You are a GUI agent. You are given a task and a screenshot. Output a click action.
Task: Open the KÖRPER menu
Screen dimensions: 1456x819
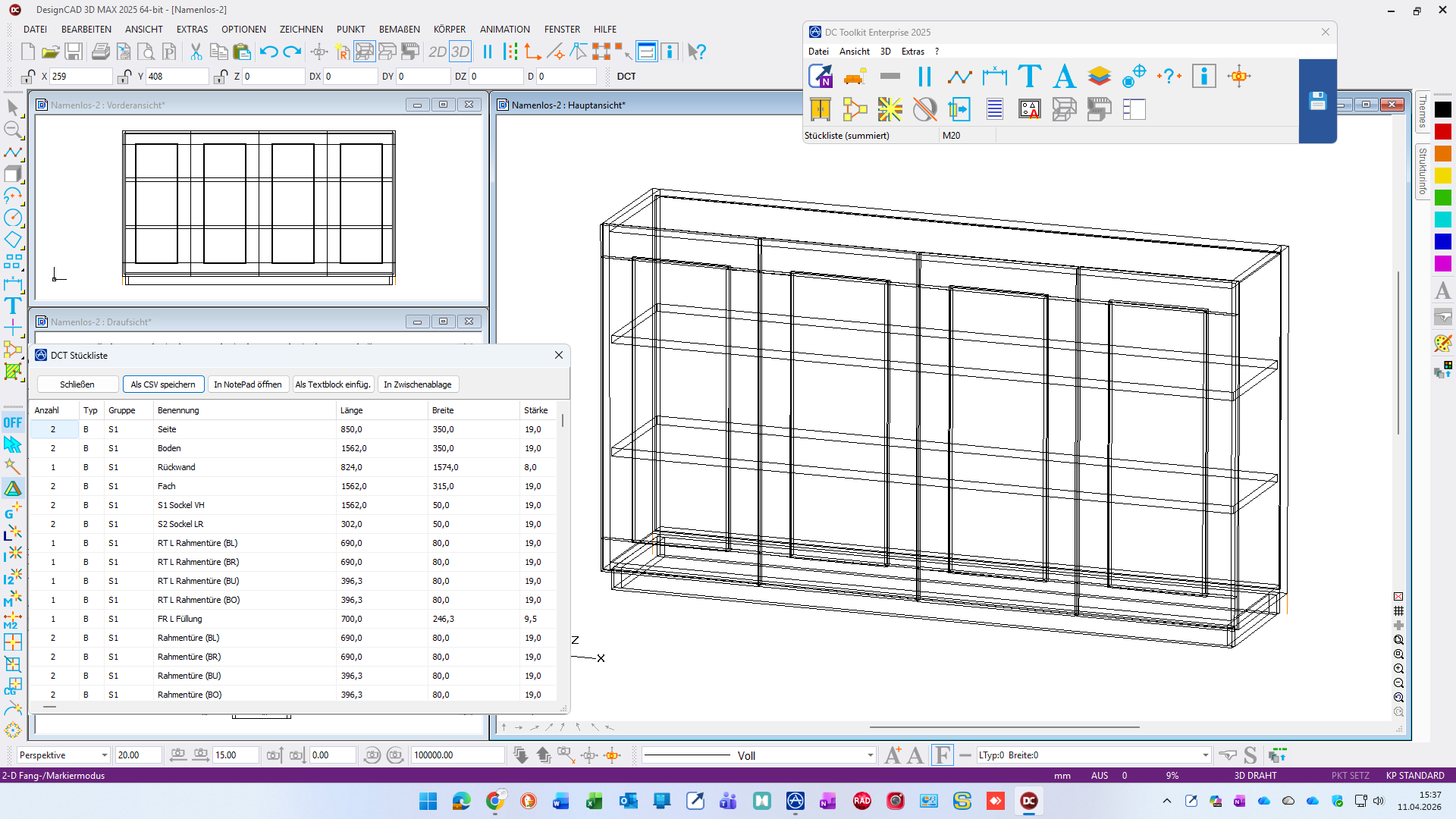tap(449, 30)
